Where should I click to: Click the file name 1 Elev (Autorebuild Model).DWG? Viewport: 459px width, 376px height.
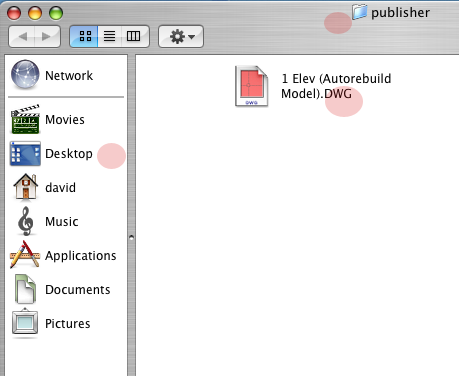(336, 86)
